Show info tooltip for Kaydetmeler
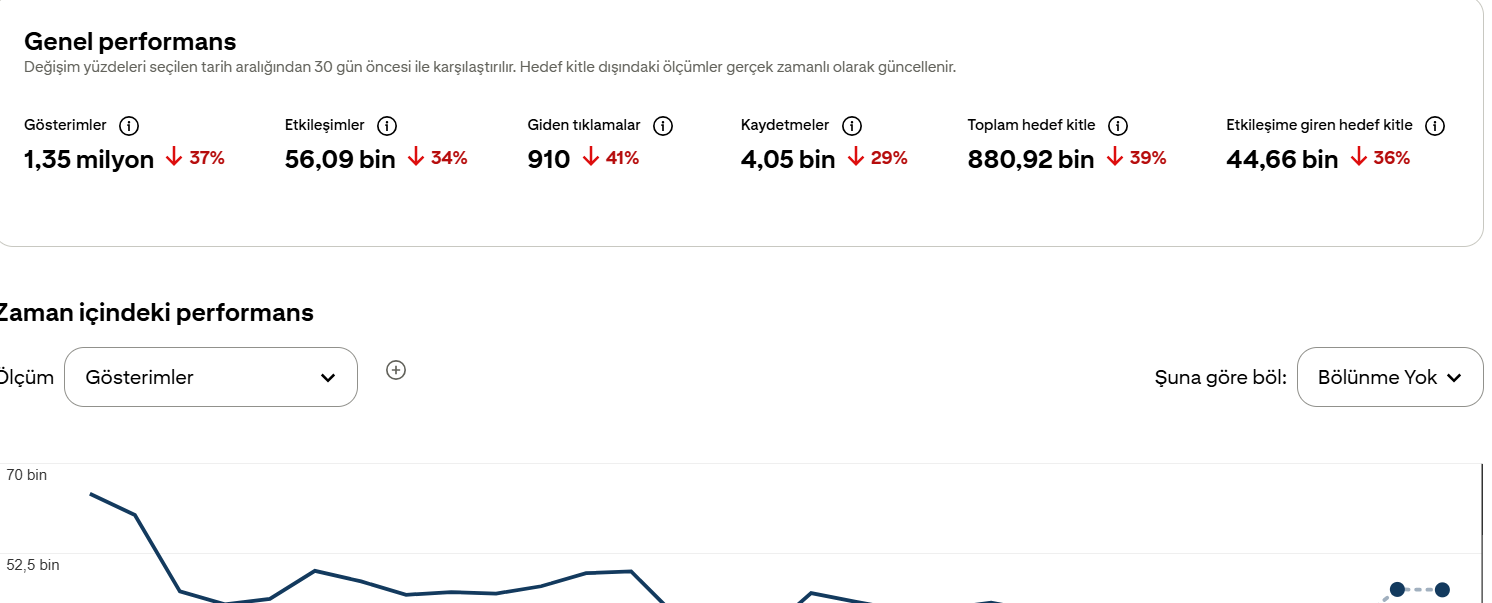This screenshot has width=1492, height=603. pos(852,126)
